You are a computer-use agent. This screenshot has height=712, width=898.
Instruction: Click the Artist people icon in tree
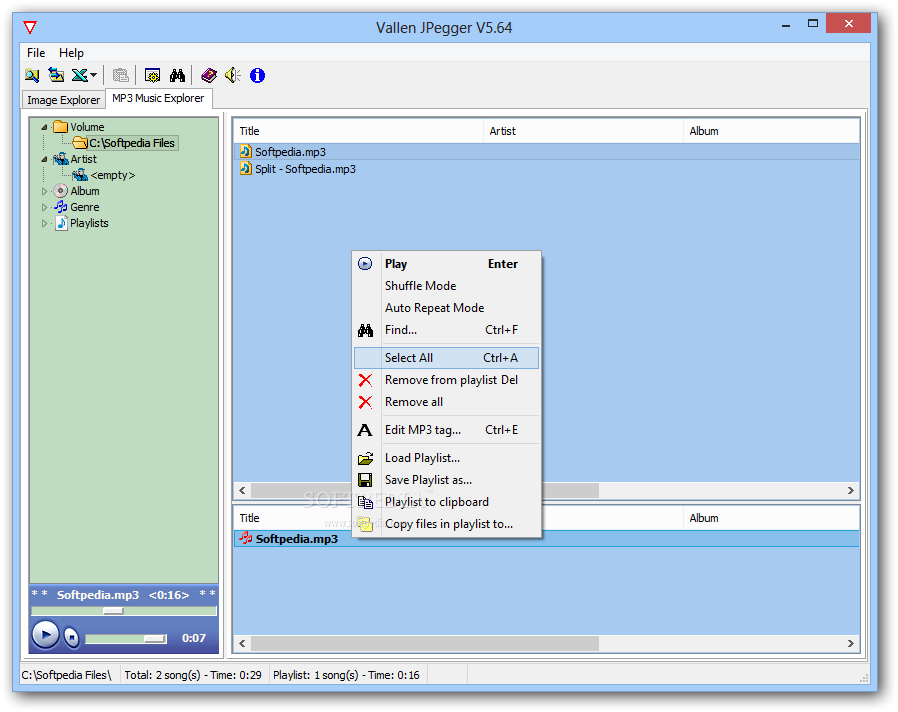pyautogui.click(x=61, y=159)
